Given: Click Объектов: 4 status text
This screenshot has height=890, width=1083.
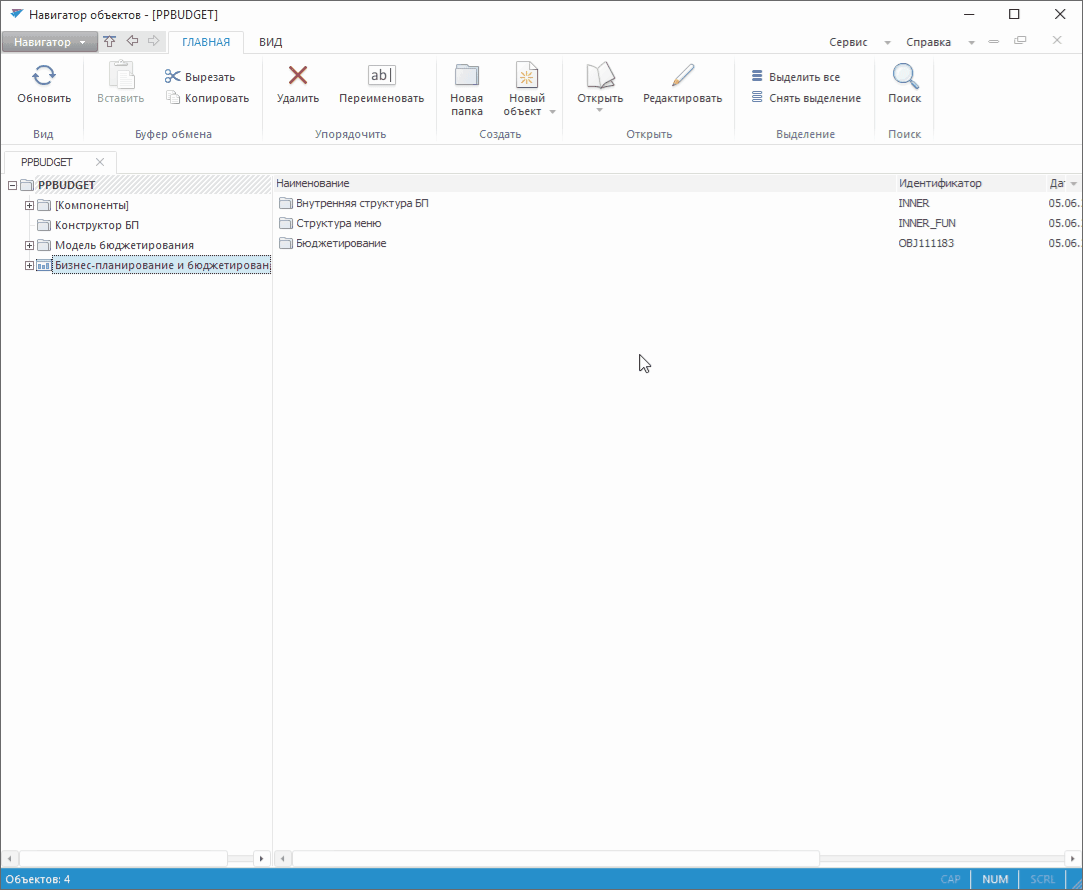Looking at the screenshot, I should pyautogui.click(x=38, y=879).
